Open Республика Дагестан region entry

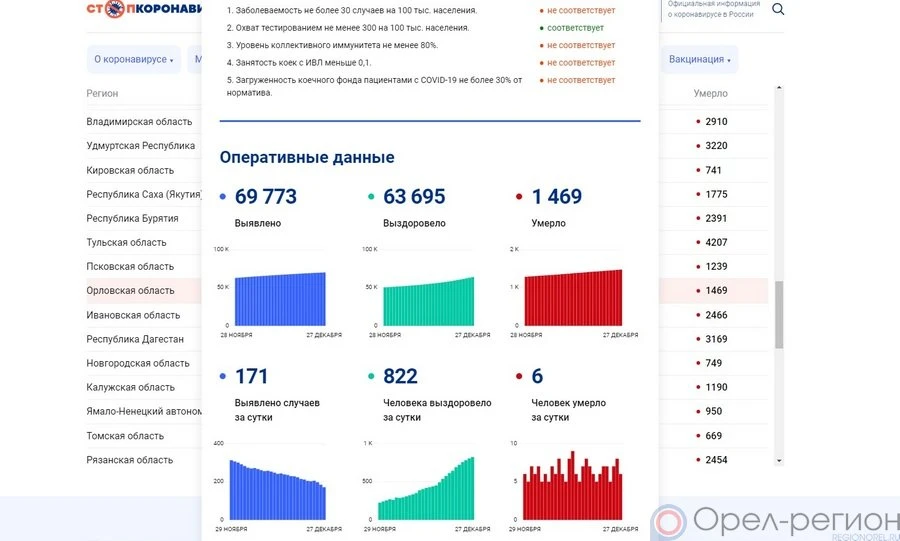pyautogui.click(x=135, y=339)
